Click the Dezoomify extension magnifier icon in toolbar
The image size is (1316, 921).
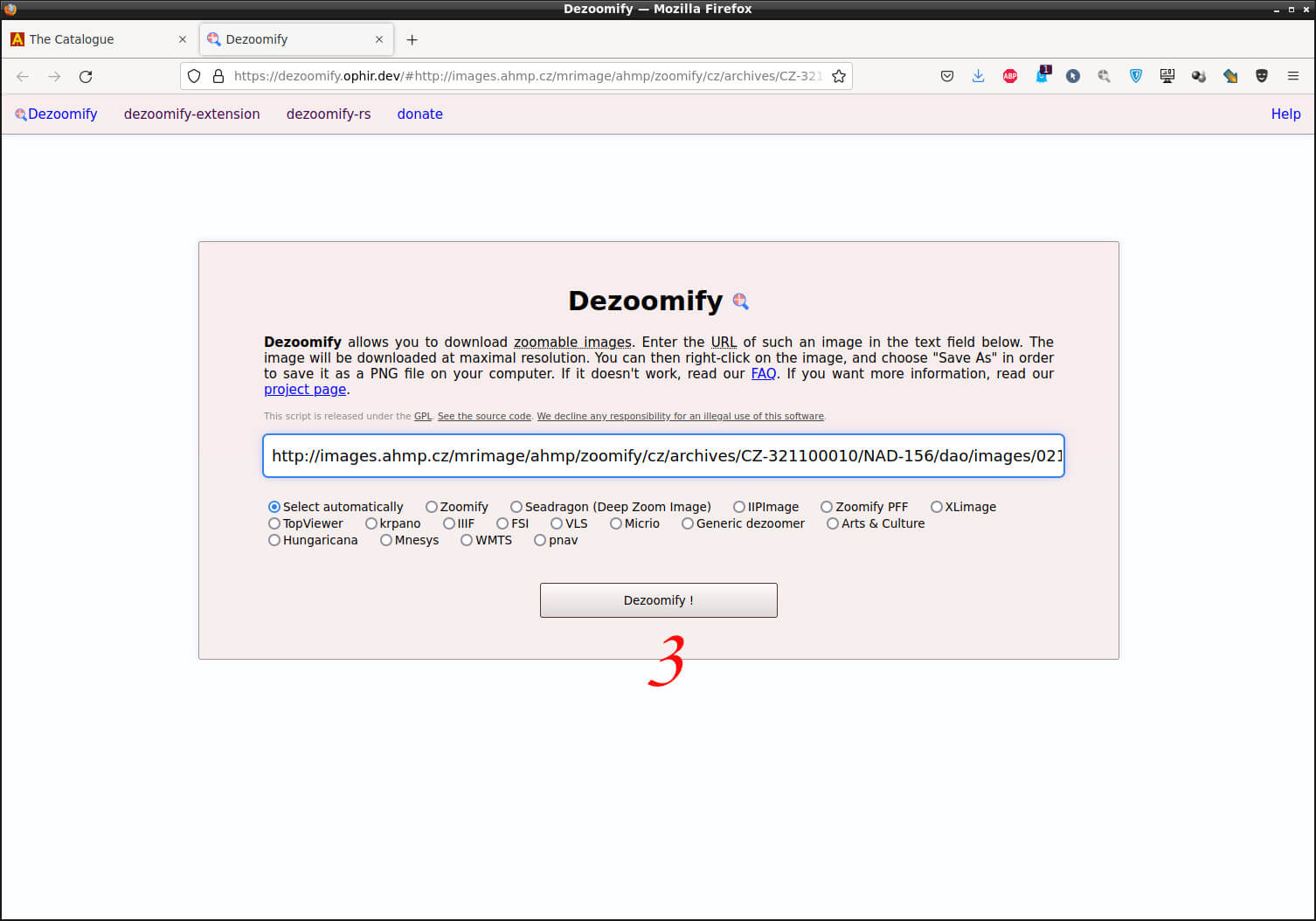[1105, 76]
